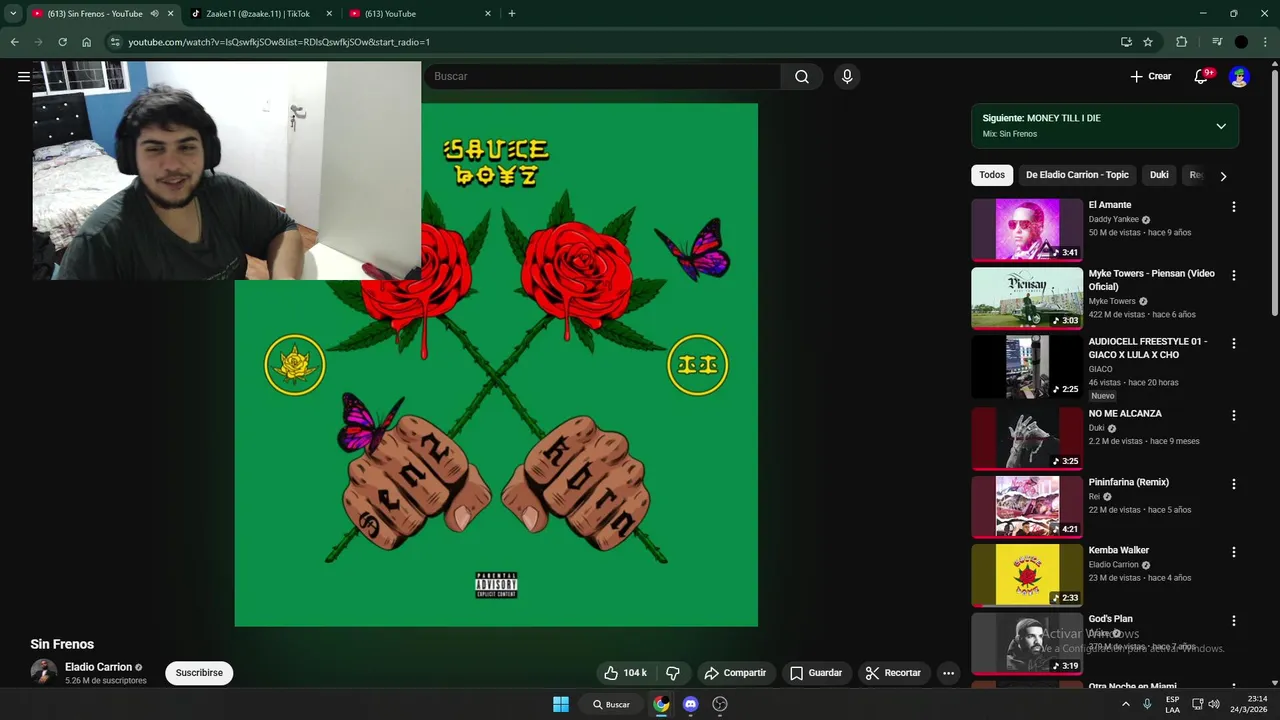Open a new browser tab
Viewport: 1280px width, 720px height.
point(512,14)
